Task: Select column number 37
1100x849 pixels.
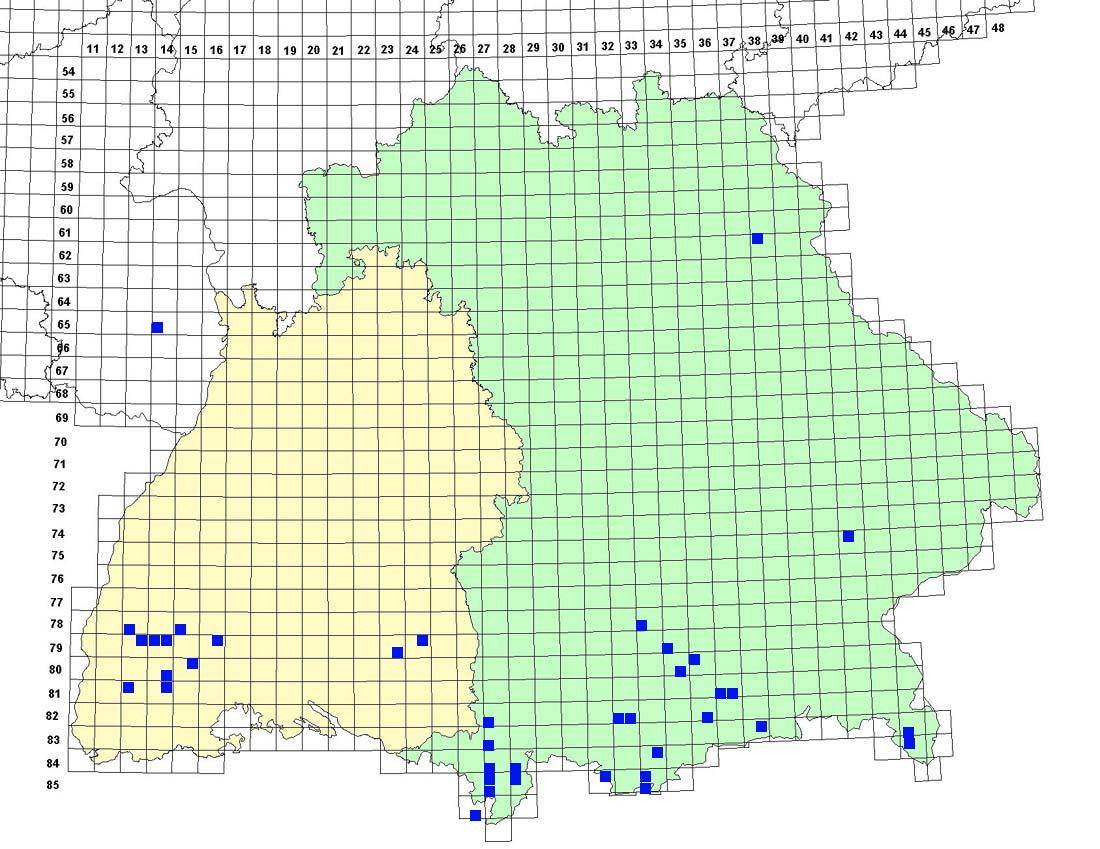Action: [729, 42]
